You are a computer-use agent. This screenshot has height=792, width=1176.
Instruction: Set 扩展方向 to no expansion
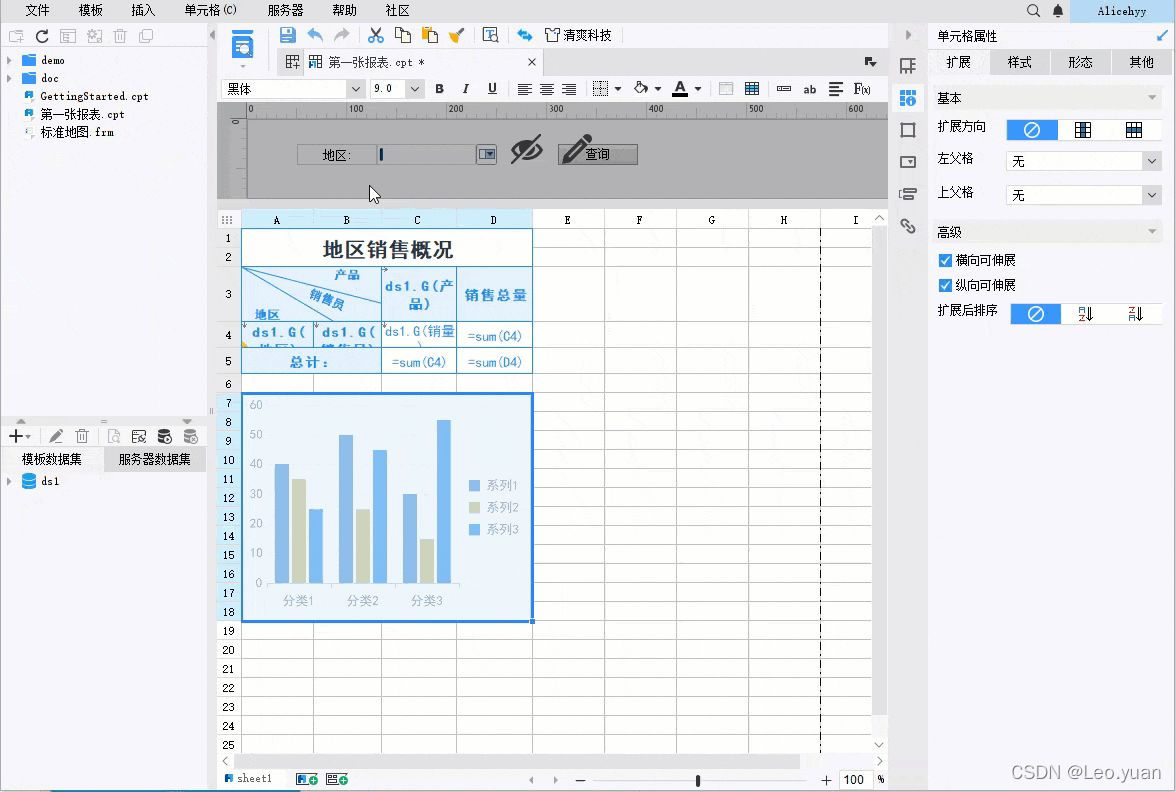coord(1032,130)
